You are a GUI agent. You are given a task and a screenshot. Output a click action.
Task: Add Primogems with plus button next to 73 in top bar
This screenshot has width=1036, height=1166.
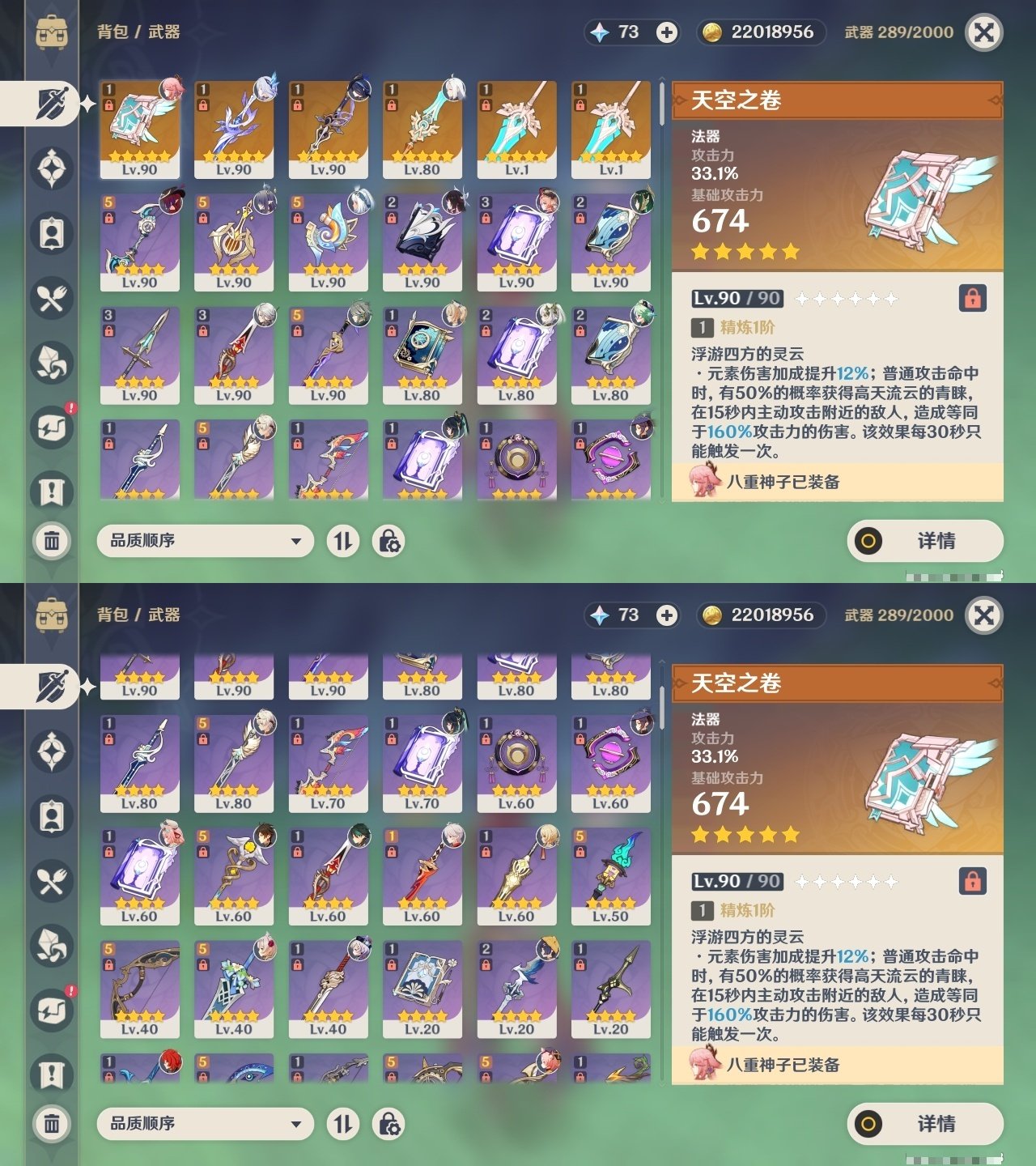click(x=667, y=32)
